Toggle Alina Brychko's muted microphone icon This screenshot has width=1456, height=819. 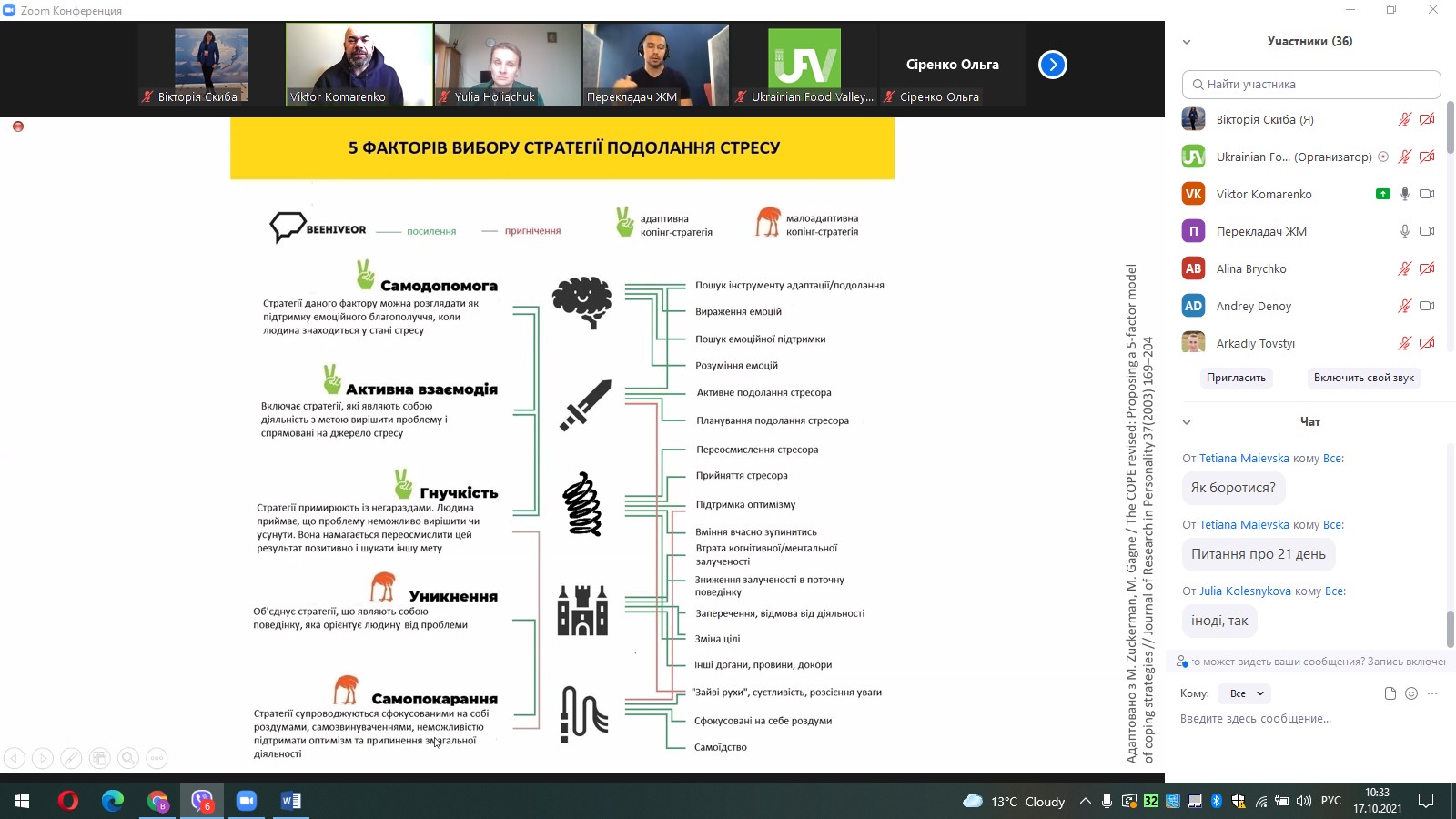pyautogui.click(x=1405, y=268)
